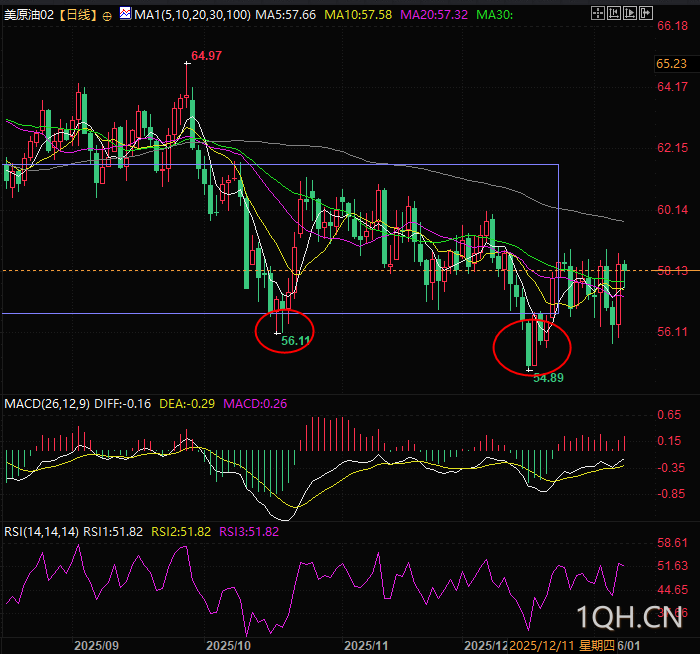Click the 58.13 current price axis label
Image resolution: width=700 pixels, height=654 pixels.
[672, 271]
